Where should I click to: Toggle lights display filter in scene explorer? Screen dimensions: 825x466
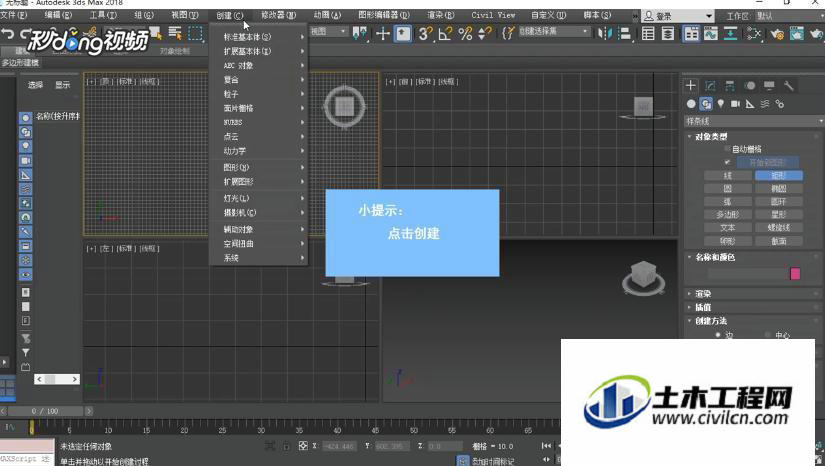25,146
